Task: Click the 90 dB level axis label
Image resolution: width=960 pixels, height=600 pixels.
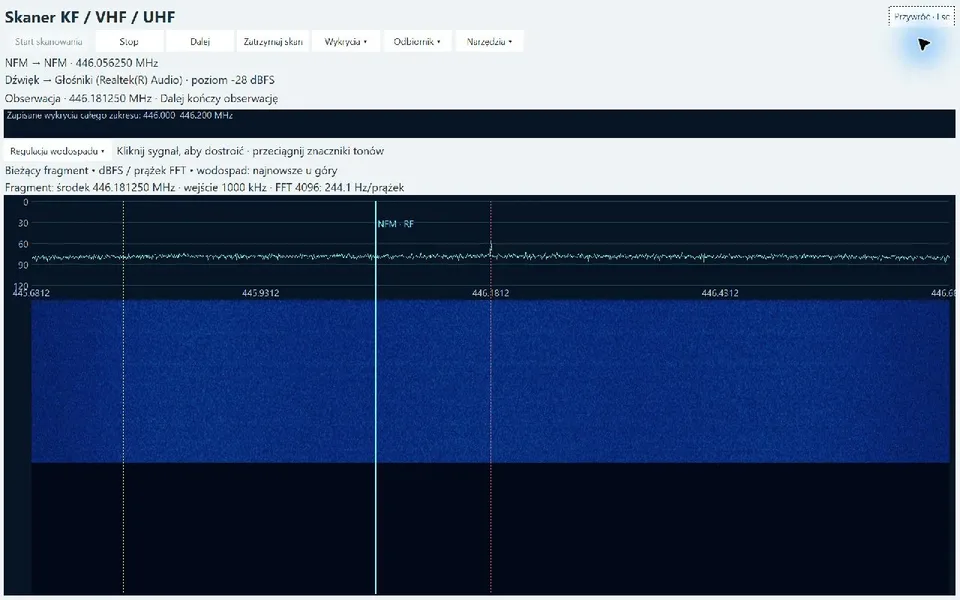Action: (23, 265)
